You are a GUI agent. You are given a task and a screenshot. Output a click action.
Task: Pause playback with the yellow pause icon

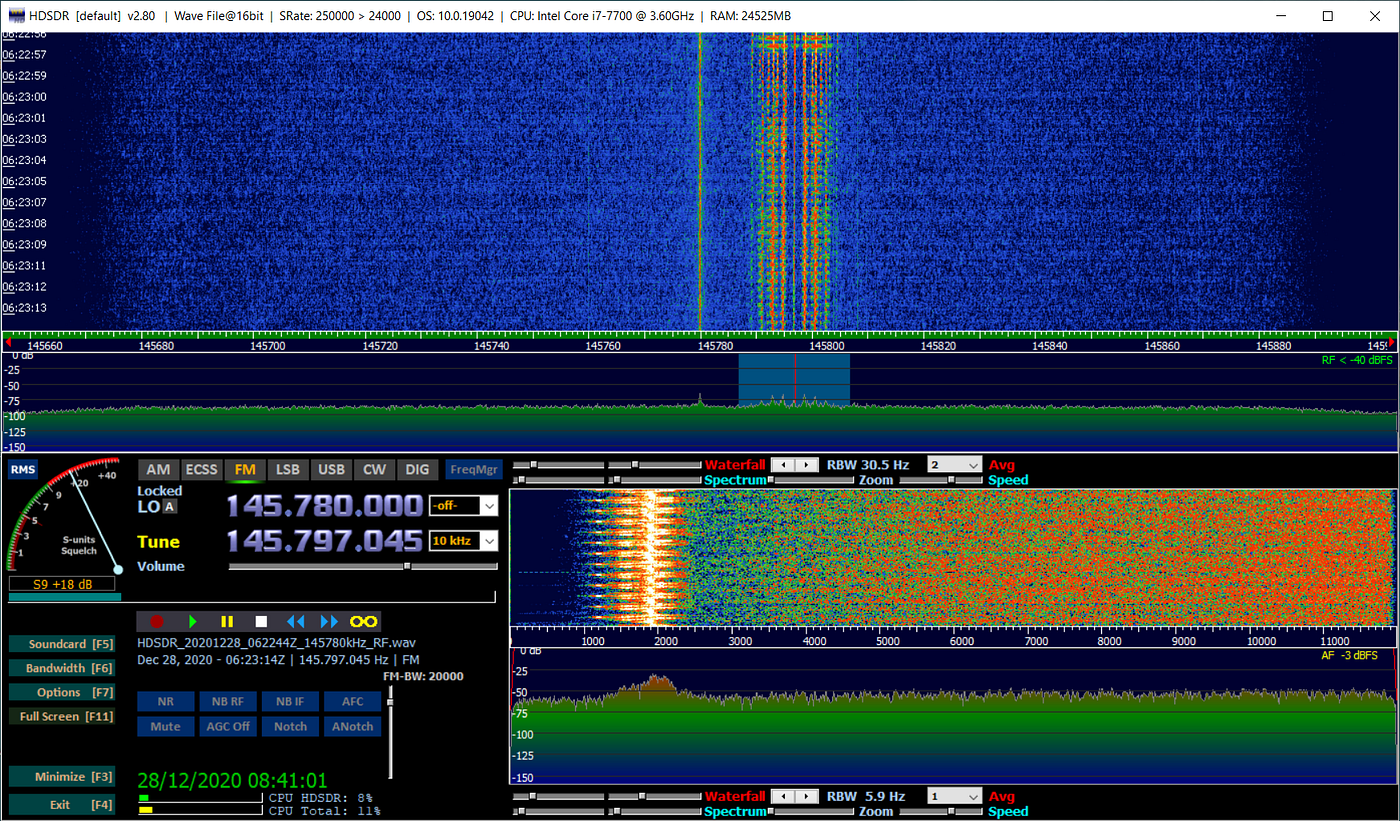226,621
